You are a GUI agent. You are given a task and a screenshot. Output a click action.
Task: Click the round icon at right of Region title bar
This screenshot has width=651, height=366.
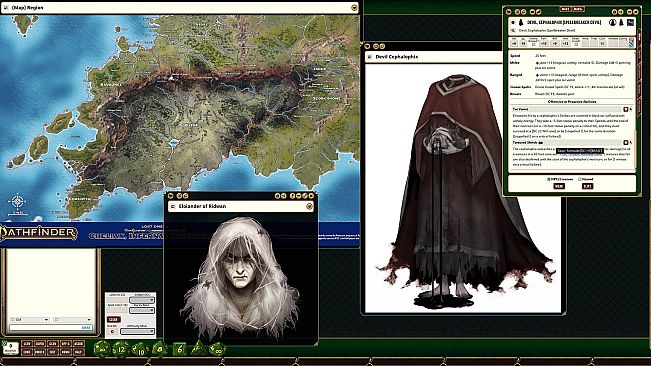pyautogui.click(x=354, y=7)
